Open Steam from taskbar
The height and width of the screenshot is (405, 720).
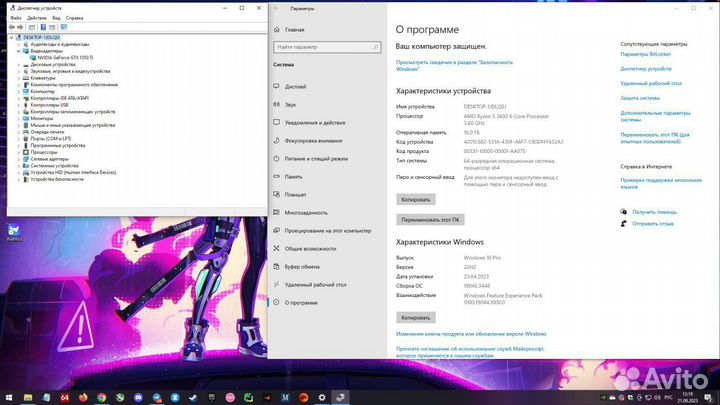click(193, 397)
